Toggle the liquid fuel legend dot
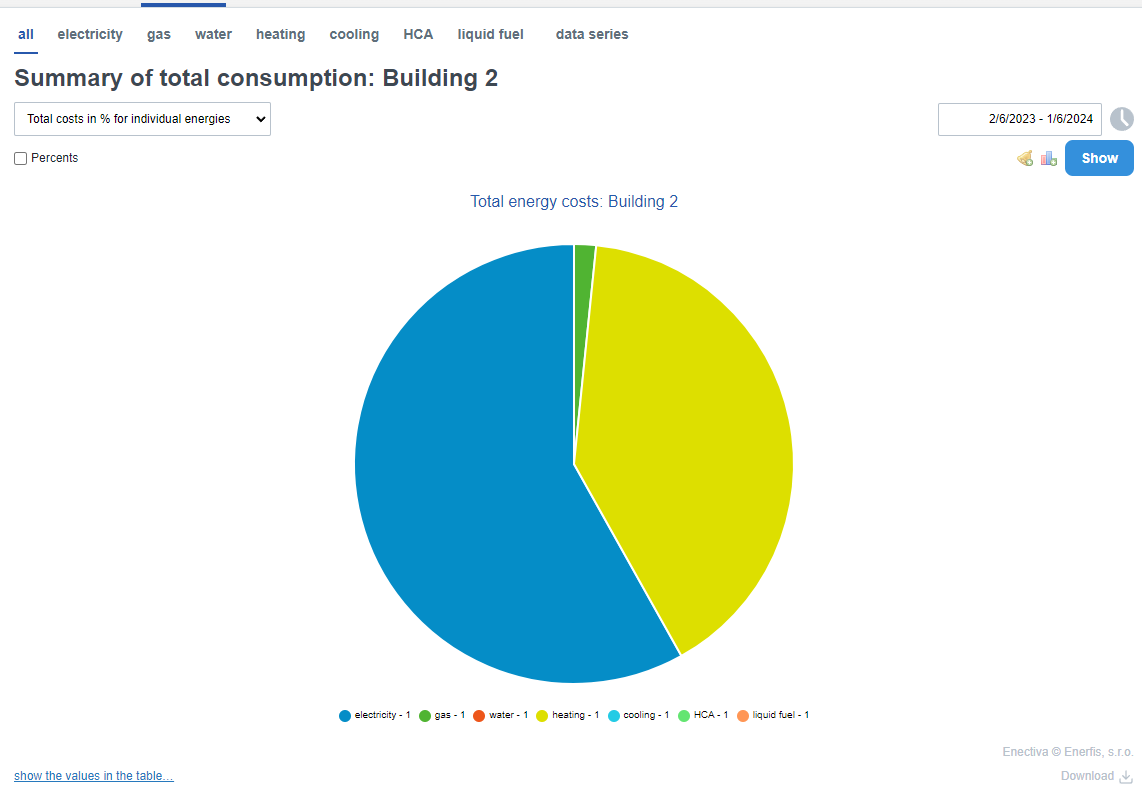Image resolution: width=1142 pixels, height=793 pixels. 743,716
